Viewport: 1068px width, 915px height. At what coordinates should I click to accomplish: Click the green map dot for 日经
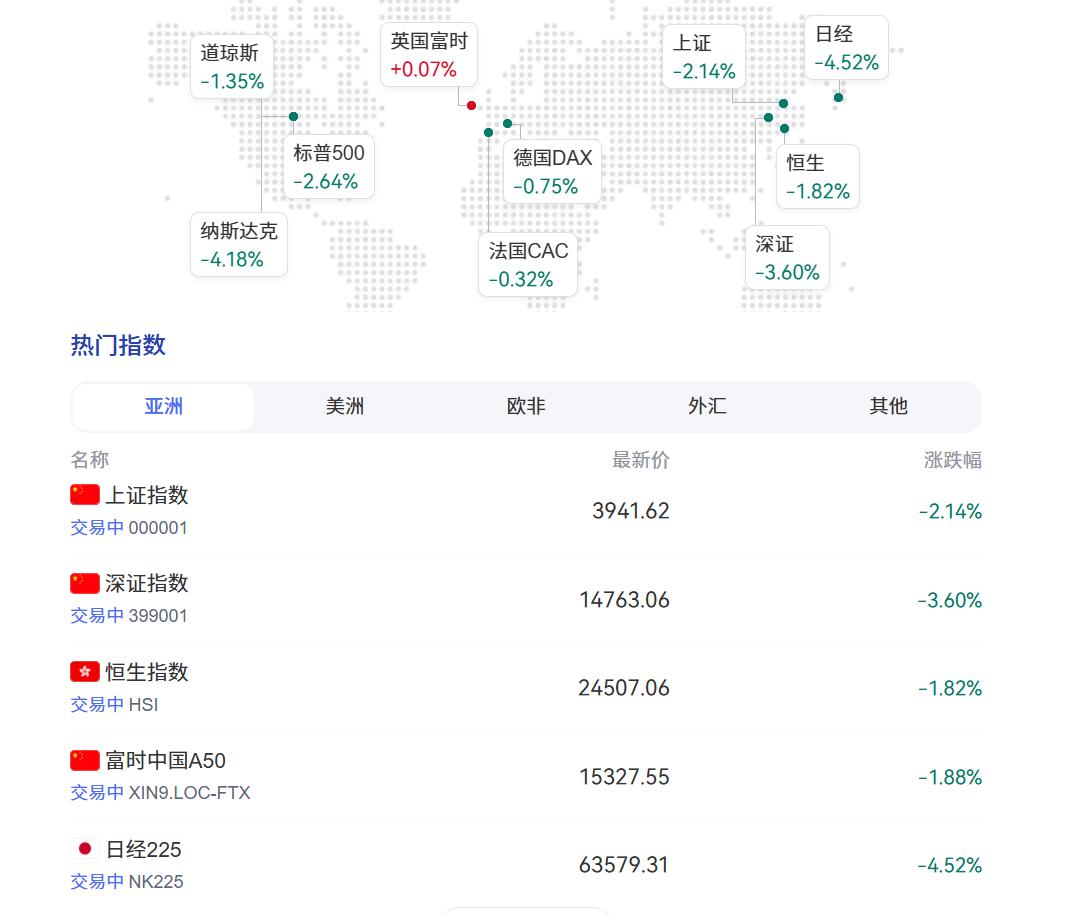tap(838, 97)
